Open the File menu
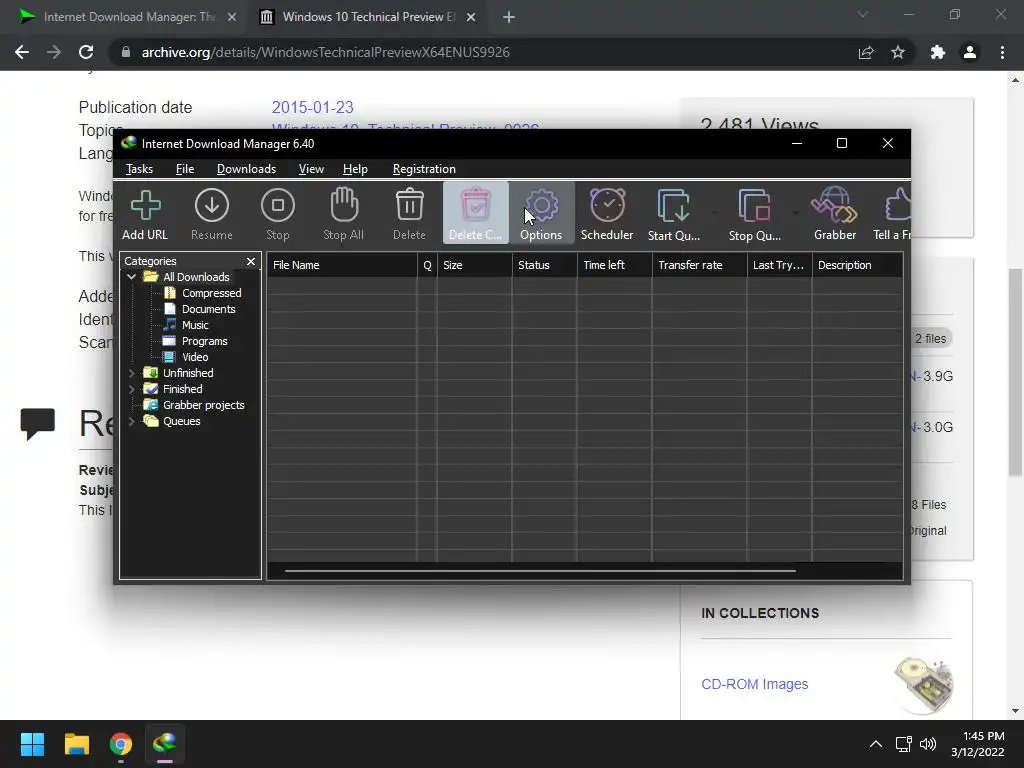Screen dimensions: 1024x768 tap(185, 169)
